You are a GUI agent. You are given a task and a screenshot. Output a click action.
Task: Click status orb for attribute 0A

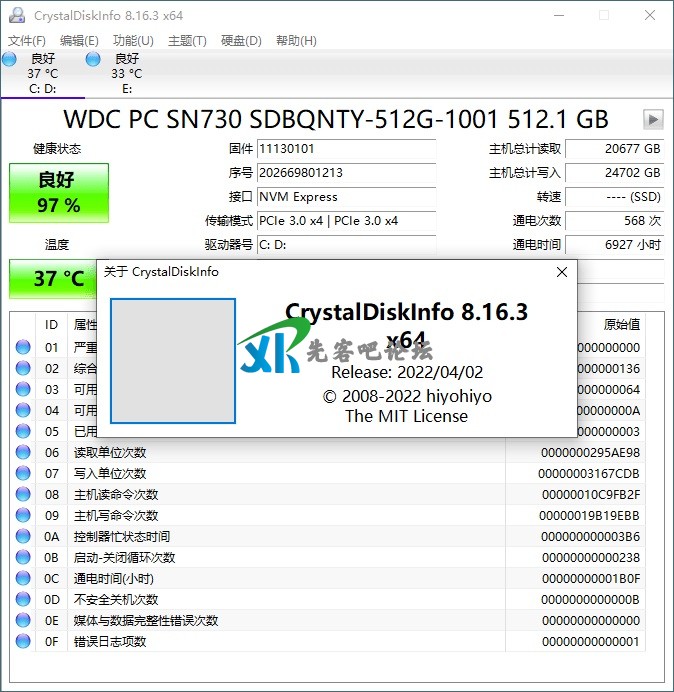pyautogui.click(x=23, y=537)
